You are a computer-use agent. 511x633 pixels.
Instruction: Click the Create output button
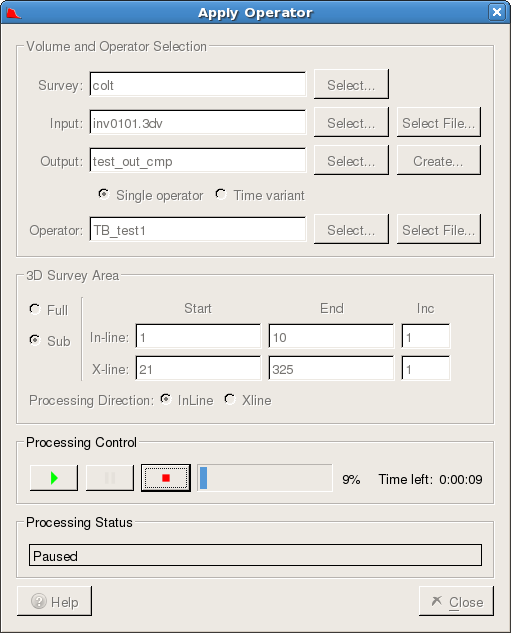tap(439, 160)
